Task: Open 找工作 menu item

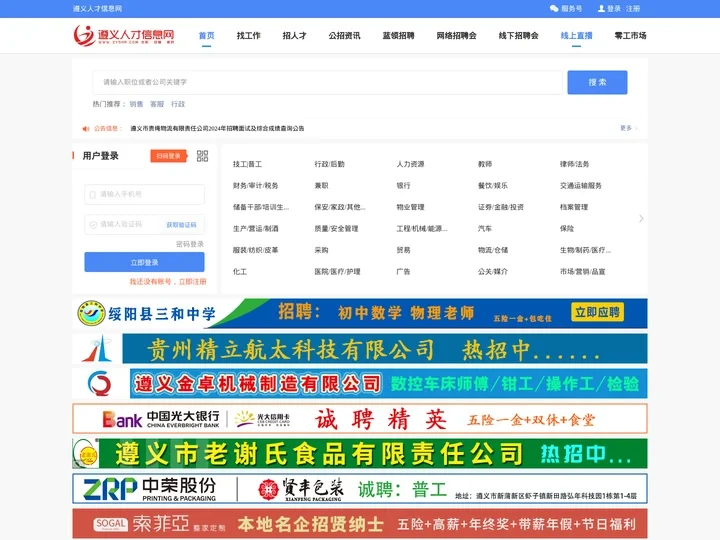Action: [248, 35]
